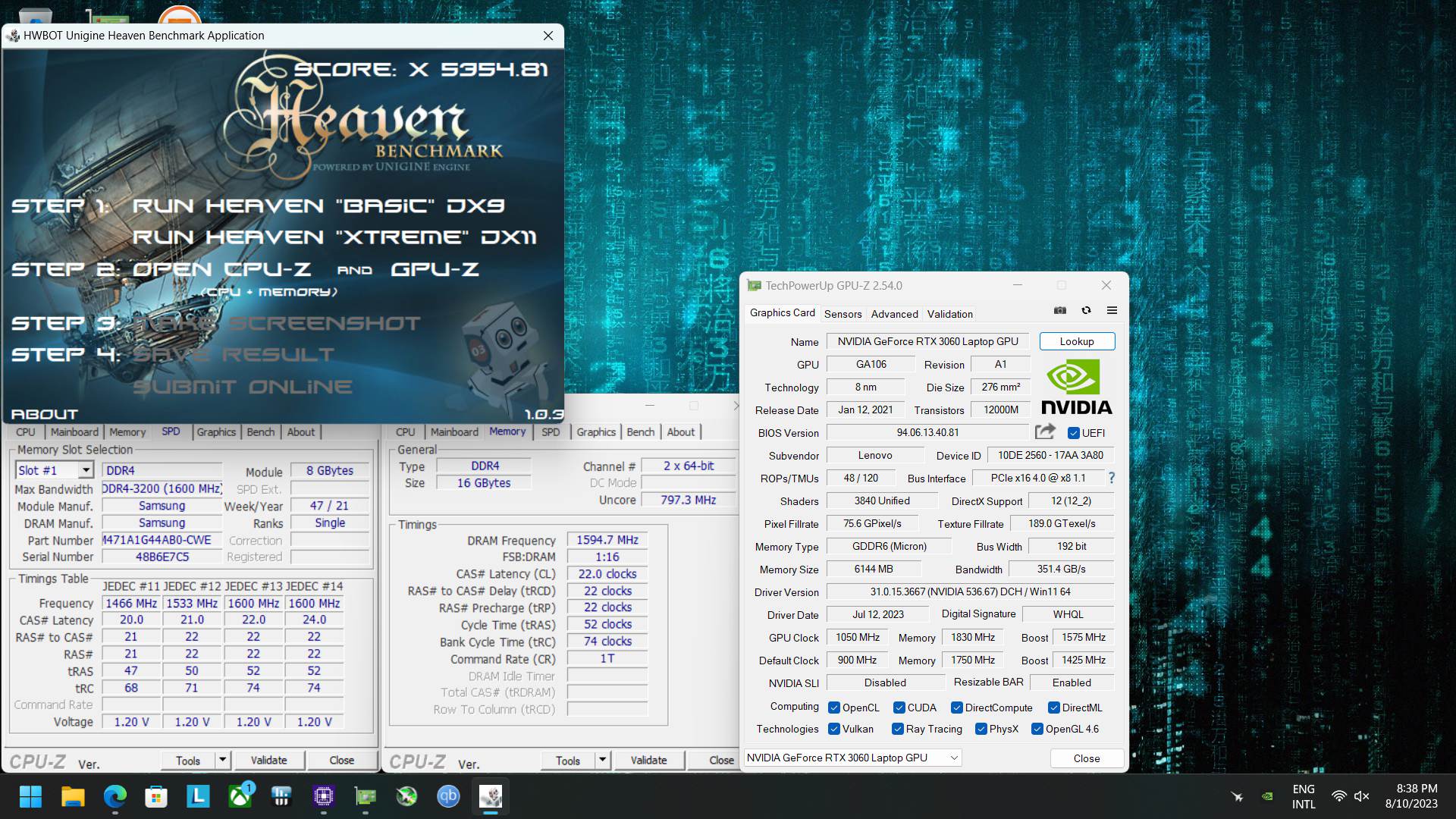This screenshot has width=1456, height=819.
Task: Select Graphics tab in right CPU-Z window
Action: (596, 431)
